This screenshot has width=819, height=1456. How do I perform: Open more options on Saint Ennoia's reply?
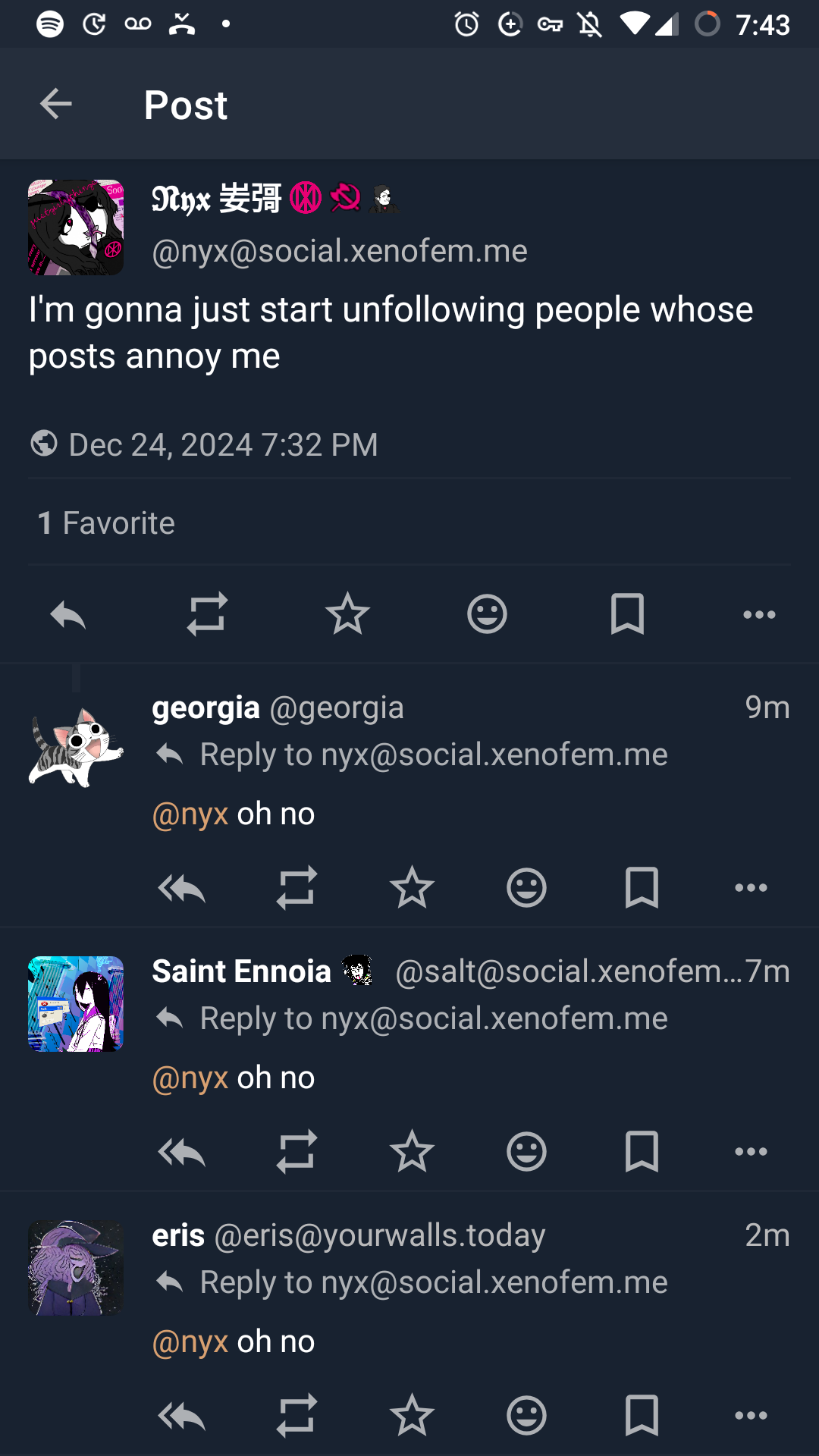pos(751,1151)
